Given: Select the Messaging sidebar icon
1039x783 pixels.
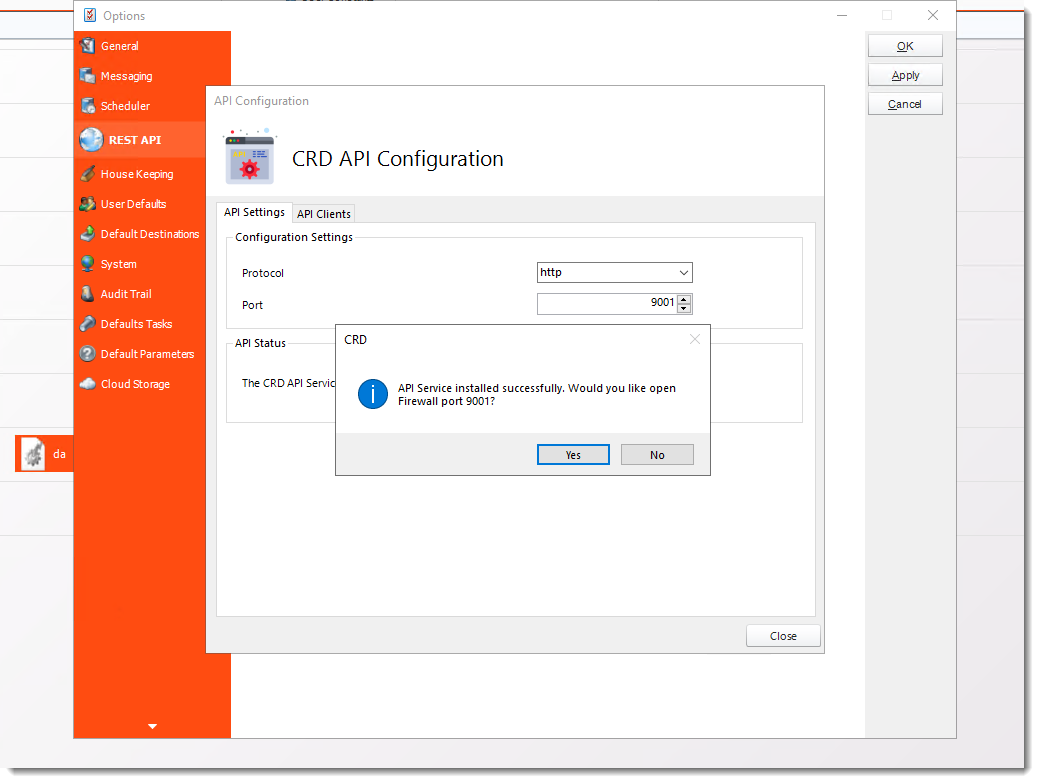Looking at the screenshot, I should pyautogui.click(x=125, y=76).
